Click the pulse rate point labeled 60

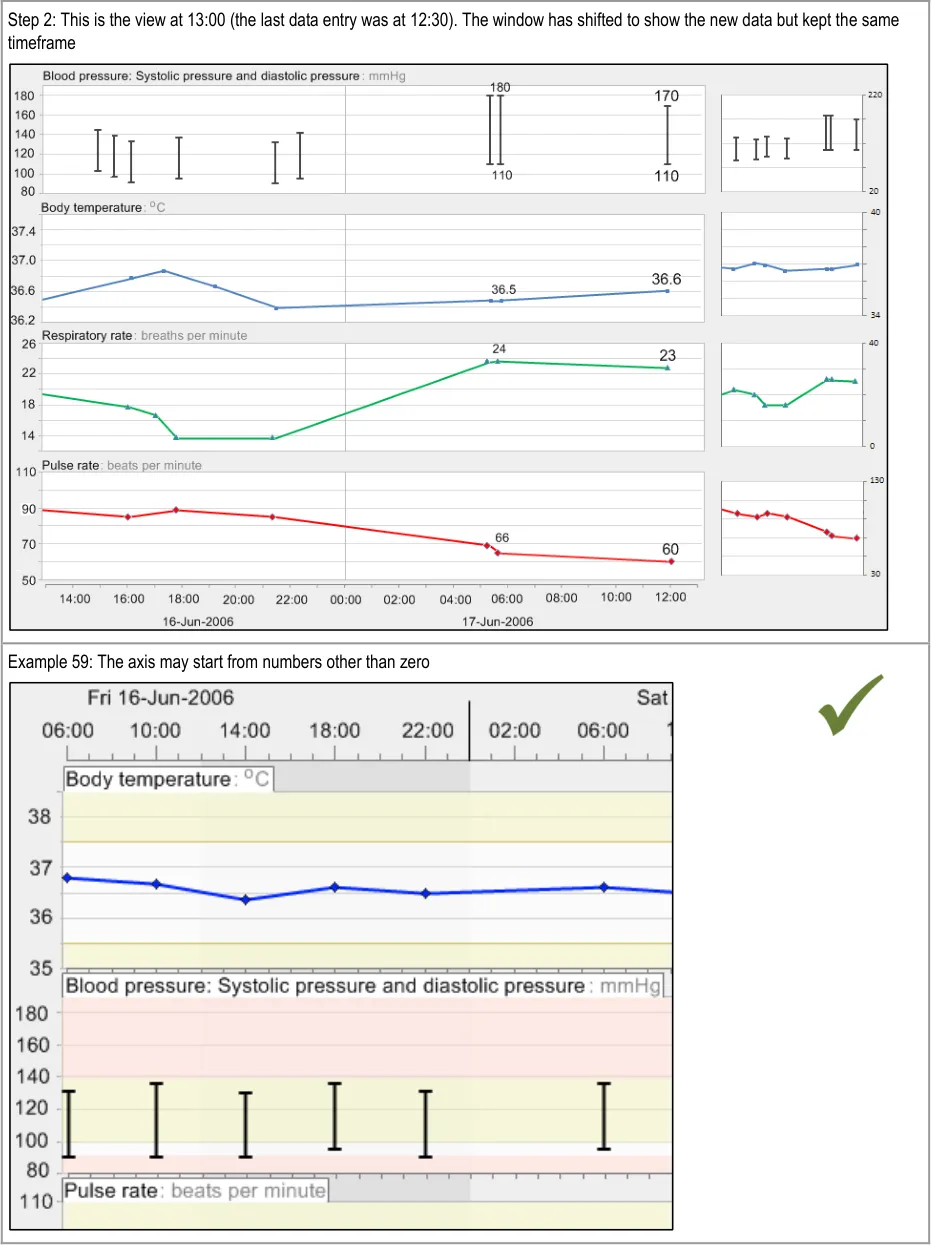pos(671,561)
